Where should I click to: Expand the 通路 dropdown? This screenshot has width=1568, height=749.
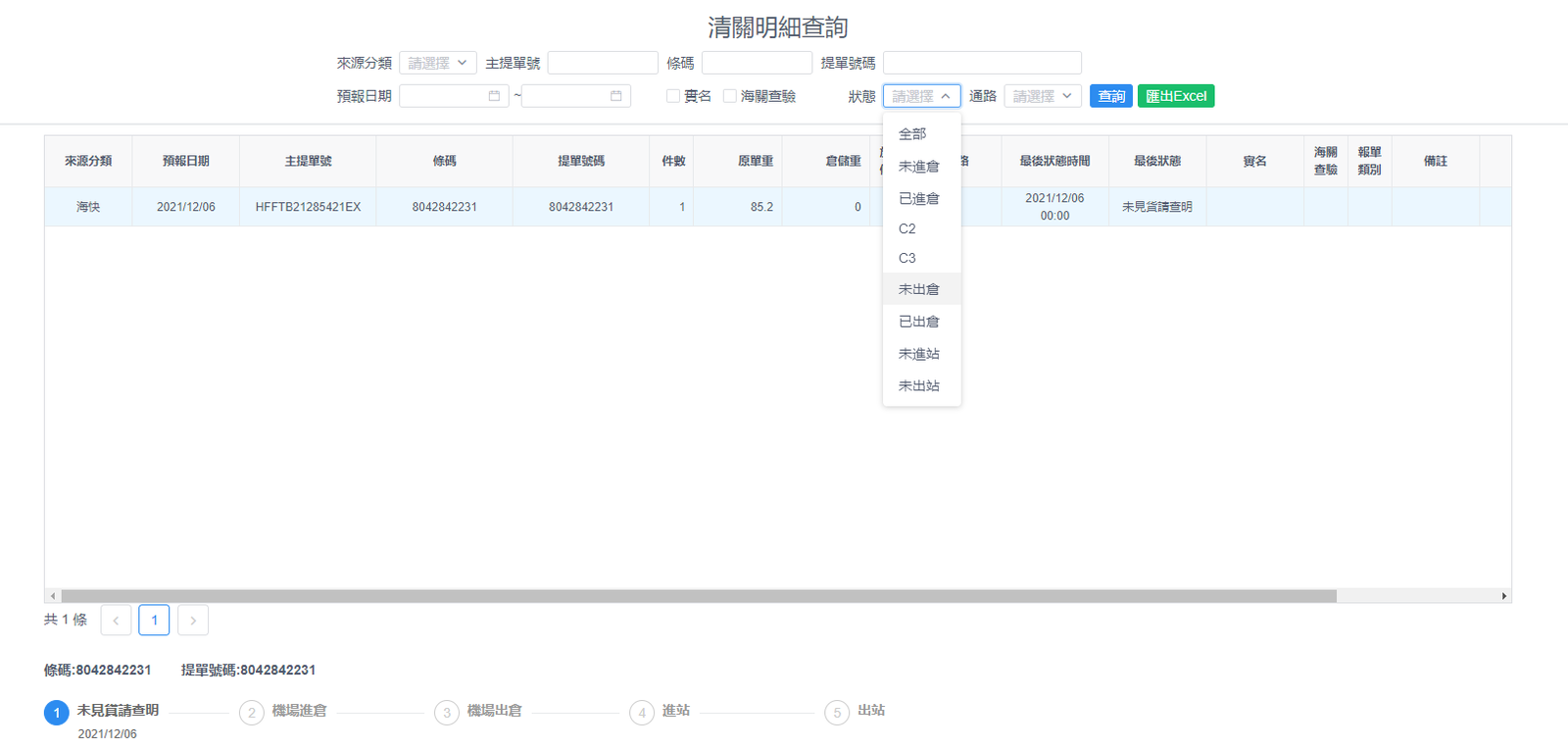click(1042, 96)
